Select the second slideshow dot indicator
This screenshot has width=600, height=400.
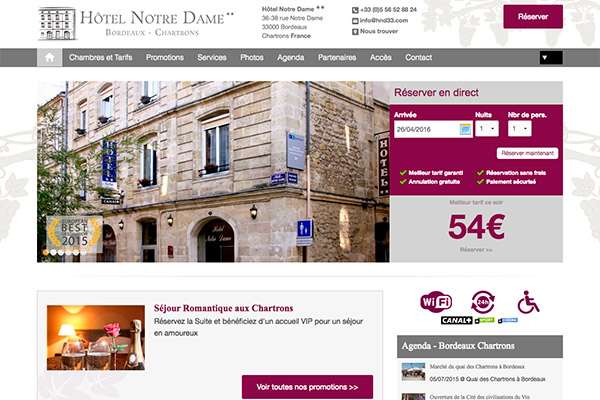(x=54, y=252)
